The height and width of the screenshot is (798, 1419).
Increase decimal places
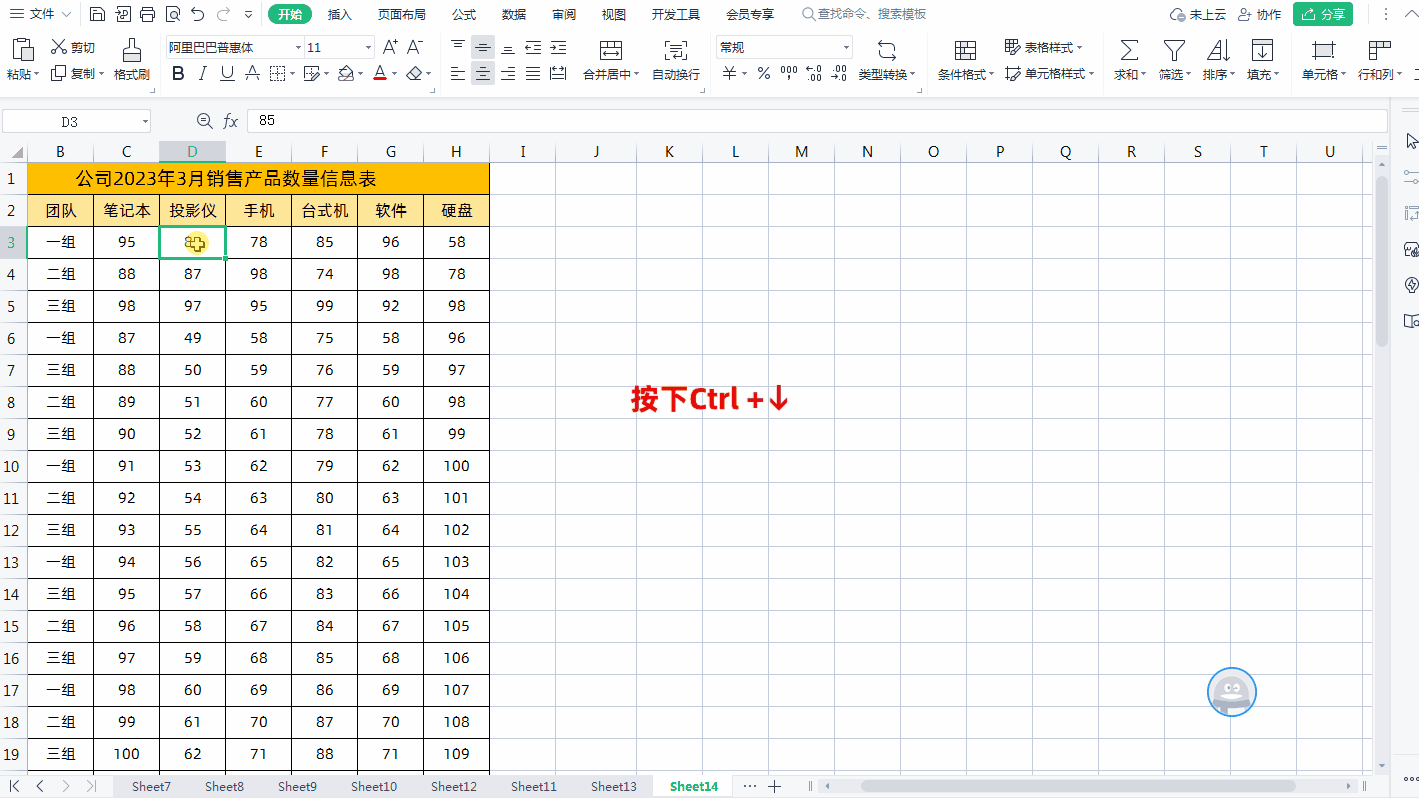coord(813,73)
